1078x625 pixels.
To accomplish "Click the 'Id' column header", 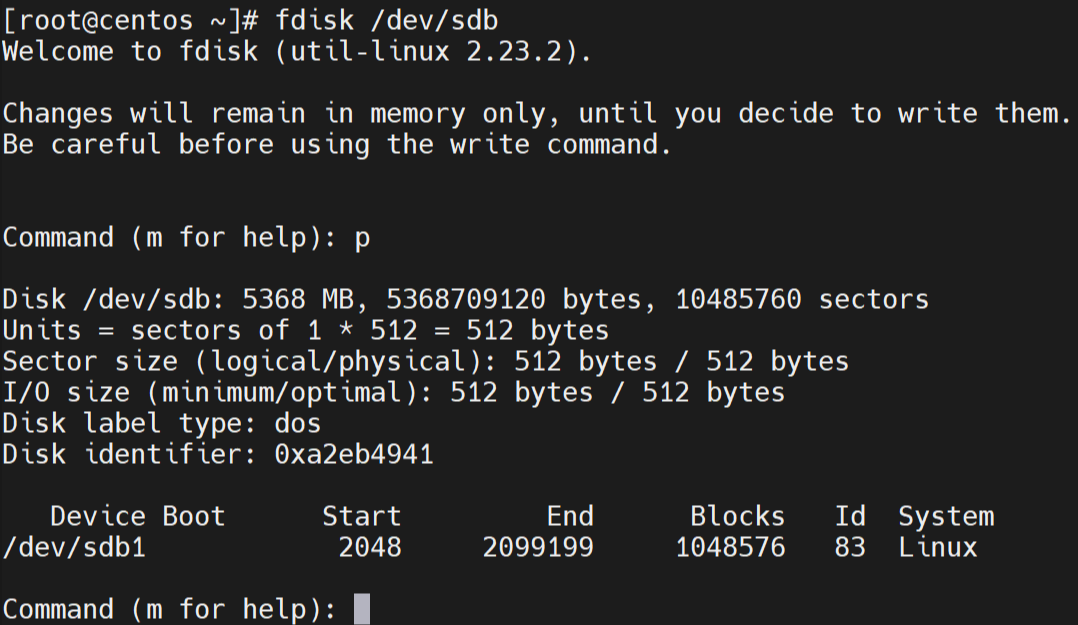I will tap(850, 516).
